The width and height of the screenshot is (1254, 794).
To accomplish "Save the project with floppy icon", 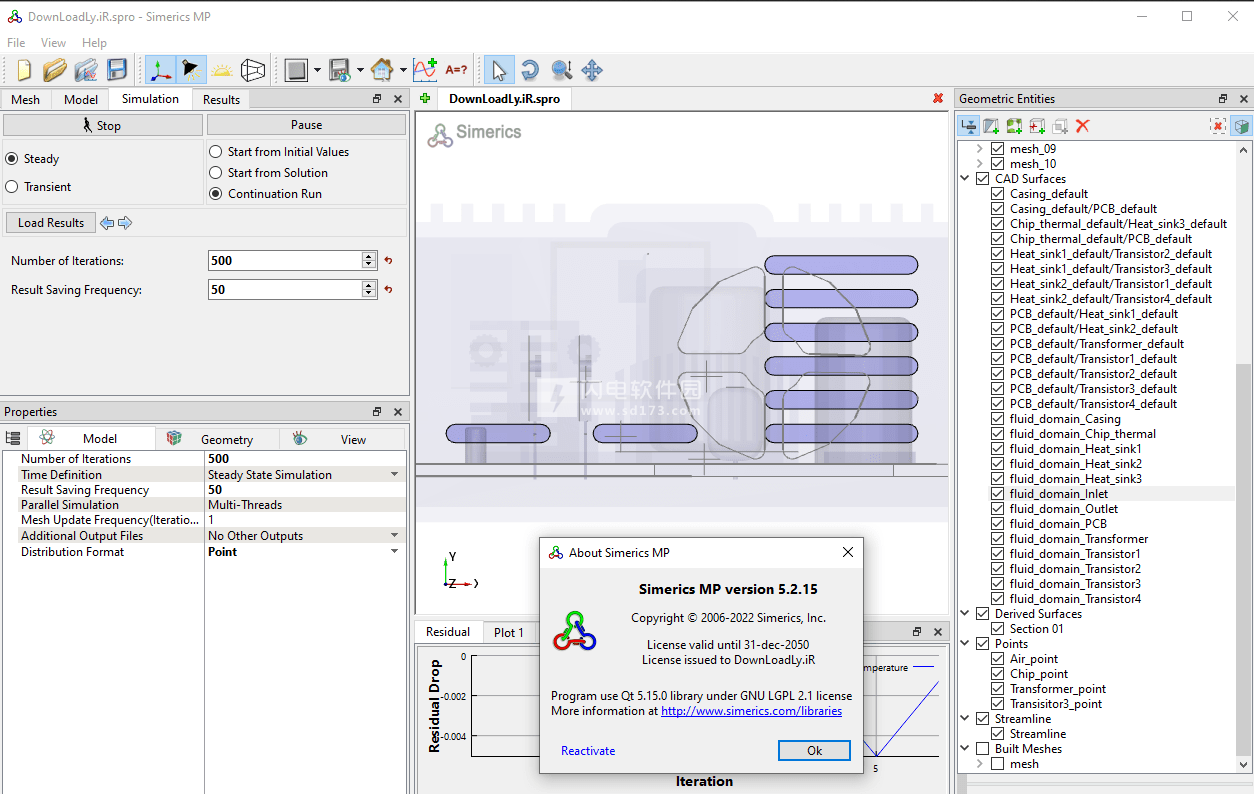I will coord(117,70).
